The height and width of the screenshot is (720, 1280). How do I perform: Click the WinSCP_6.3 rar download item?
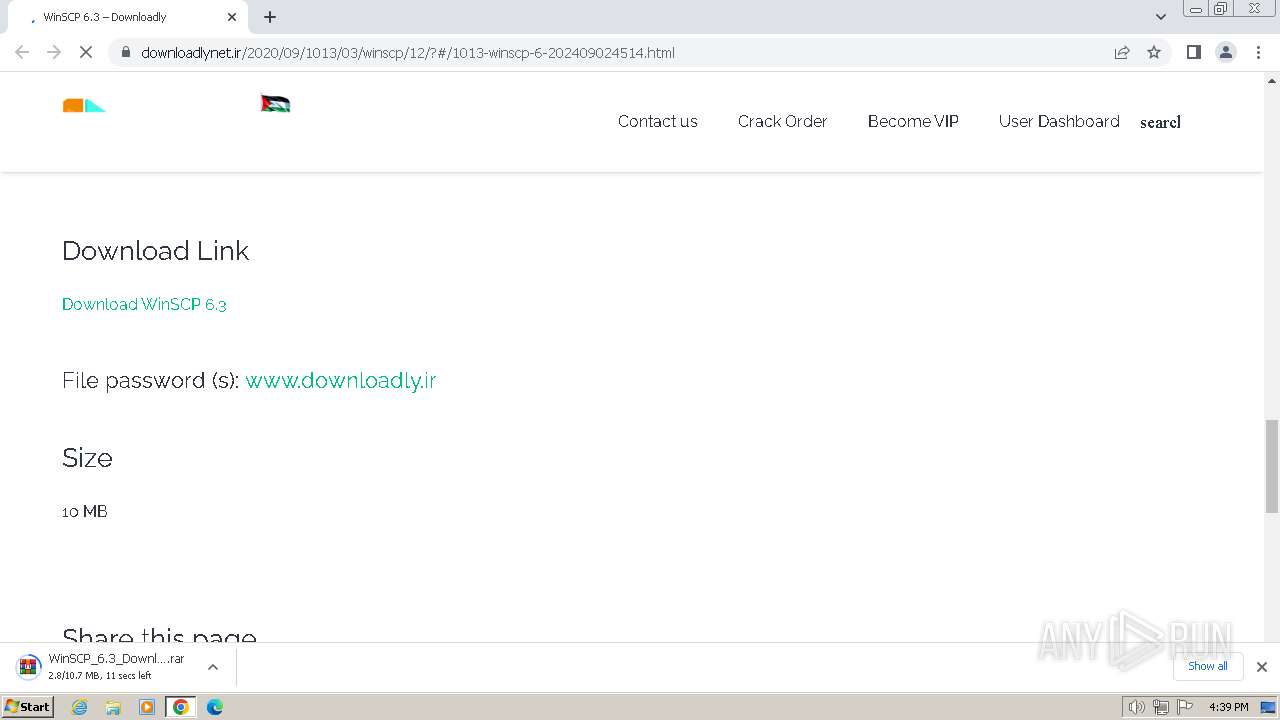pos(117,667)
